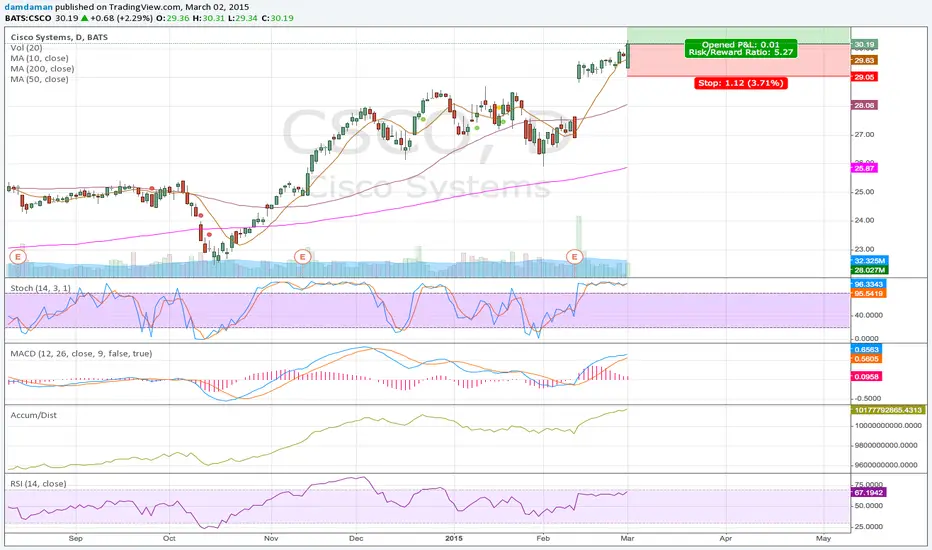
Task: Click the low value L:29.34 in header
Action: [243, 18]
